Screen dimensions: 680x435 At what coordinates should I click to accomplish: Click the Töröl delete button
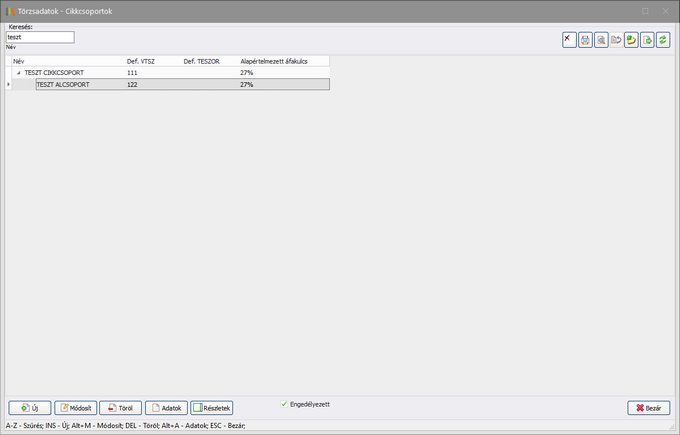coord(120,408)
